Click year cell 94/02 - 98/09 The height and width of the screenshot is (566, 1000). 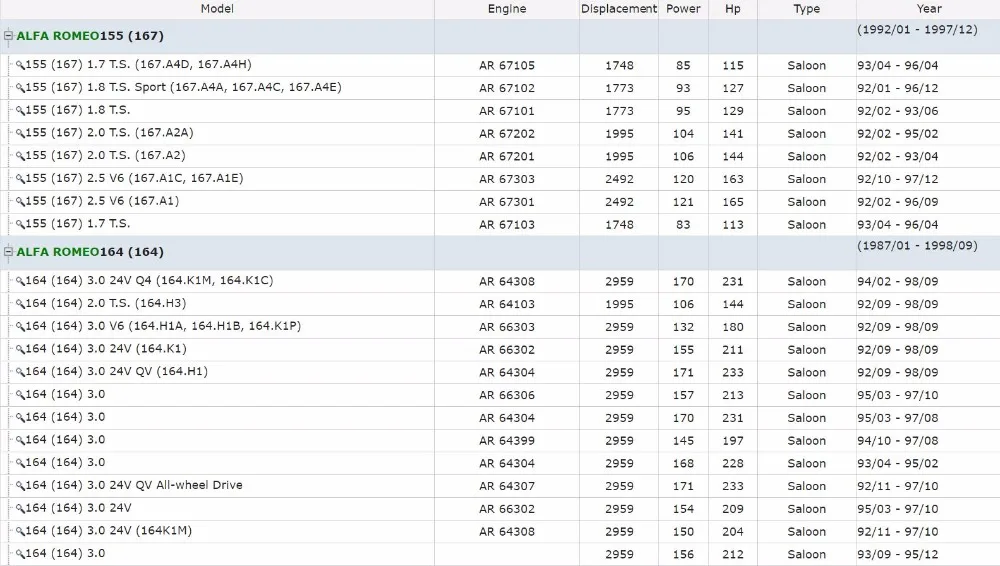click(x=897, y=281)
